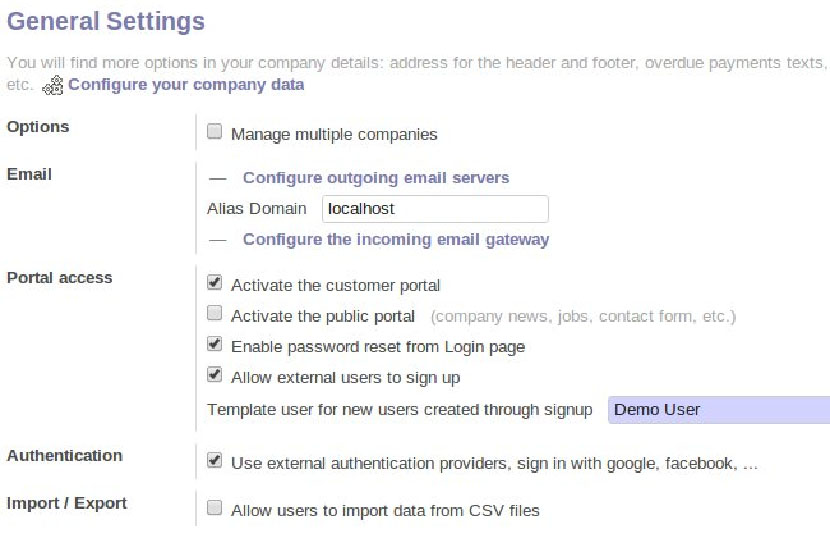Disable password reset from Login page checkbox
The image size is (830, 534).
[214, 345]
